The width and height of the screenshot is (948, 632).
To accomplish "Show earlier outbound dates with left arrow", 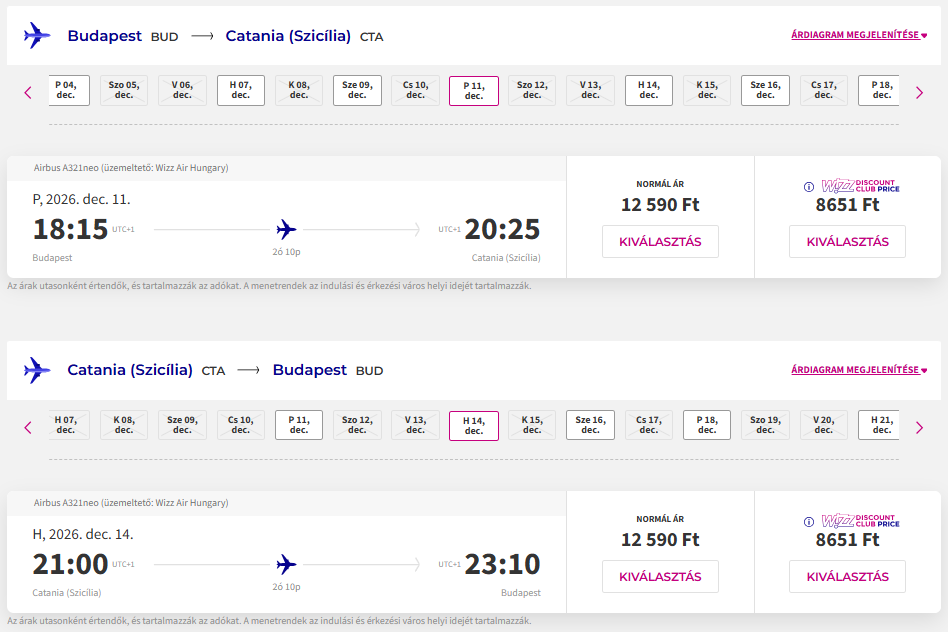I will click(x=27, y=92).
